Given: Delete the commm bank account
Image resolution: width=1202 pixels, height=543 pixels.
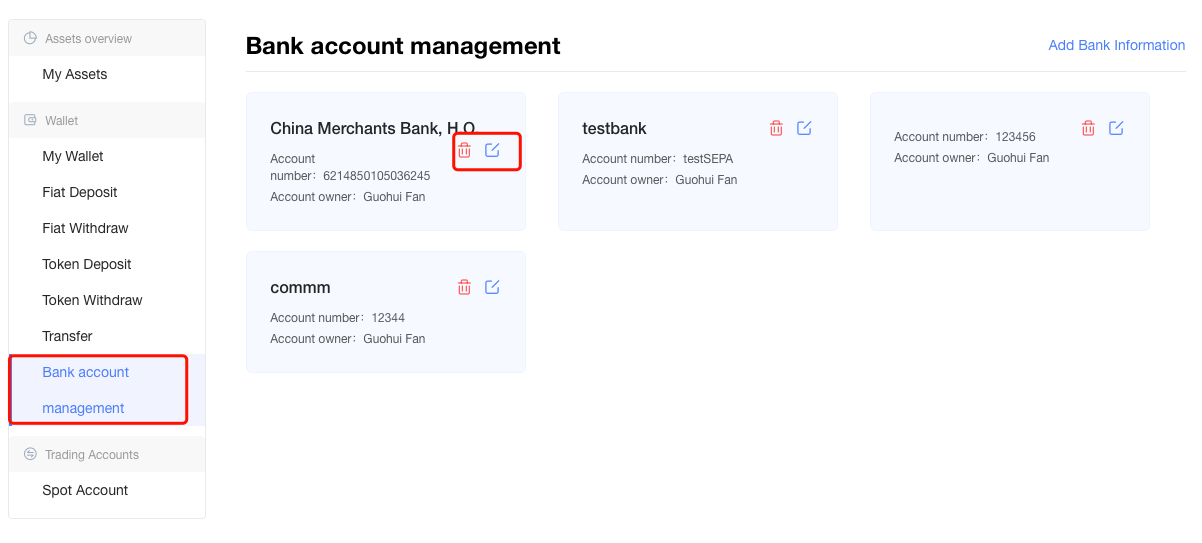Looking at the screenshot, I should tap(464, 287).
